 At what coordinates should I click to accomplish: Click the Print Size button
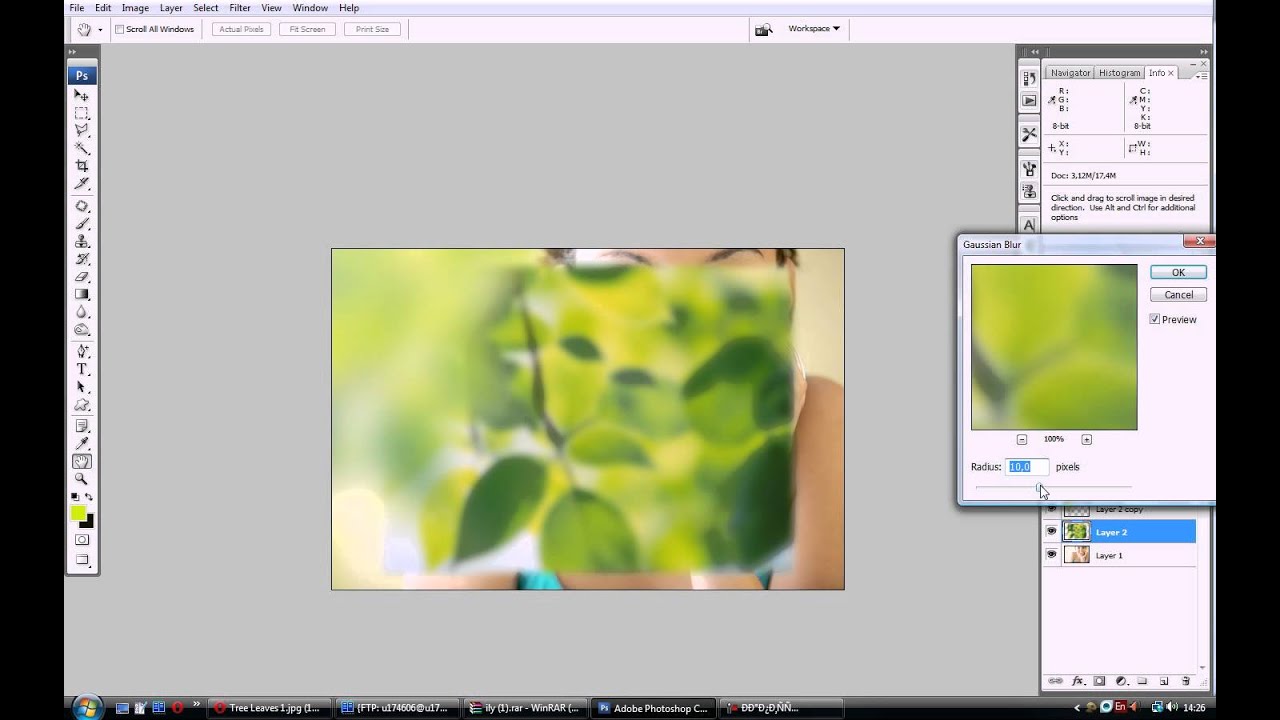[372, 29]
